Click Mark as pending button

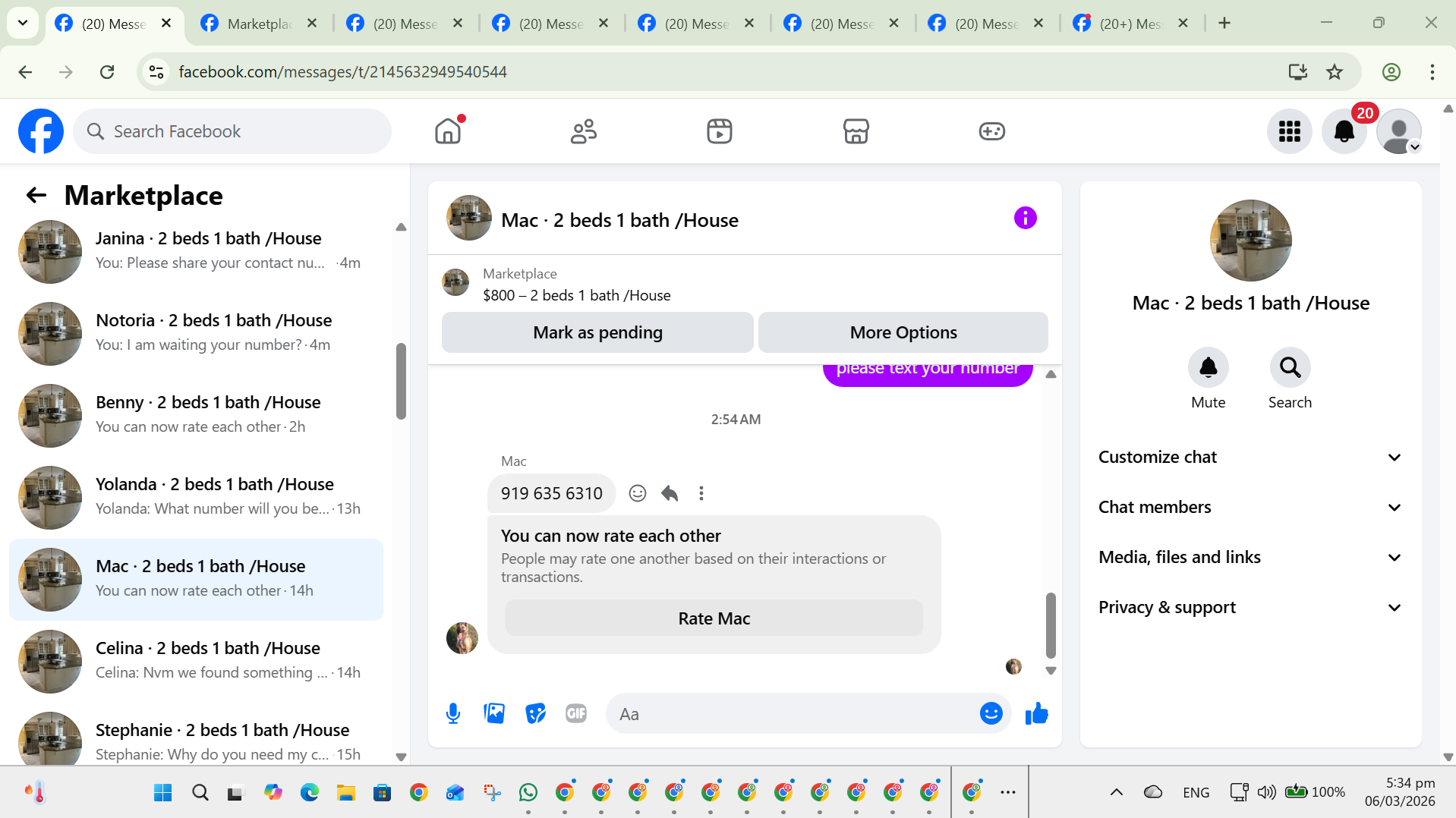(597, 332)
